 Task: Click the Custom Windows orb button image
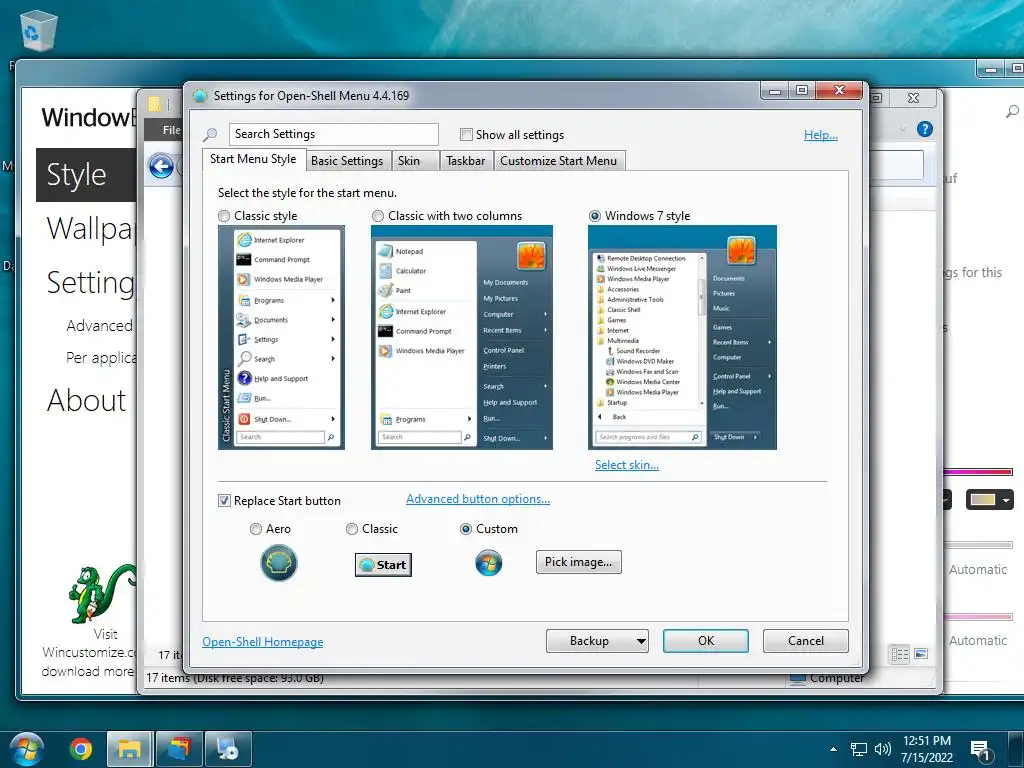(x=488, y=563)
